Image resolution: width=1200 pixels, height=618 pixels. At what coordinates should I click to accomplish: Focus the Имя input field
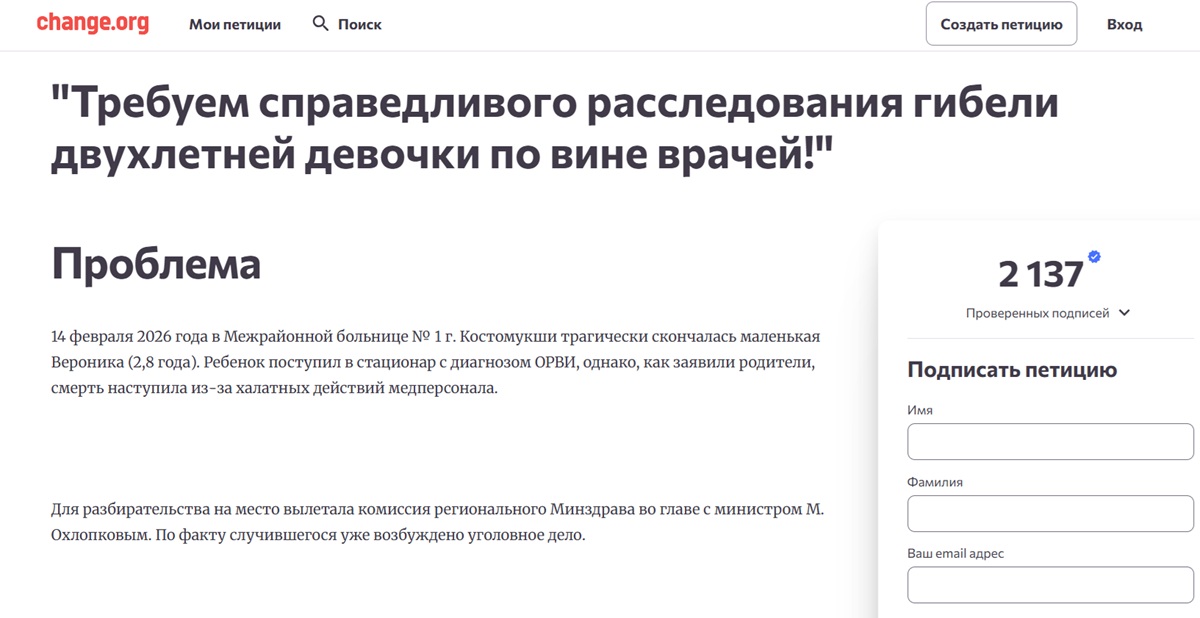(1050, 441)
